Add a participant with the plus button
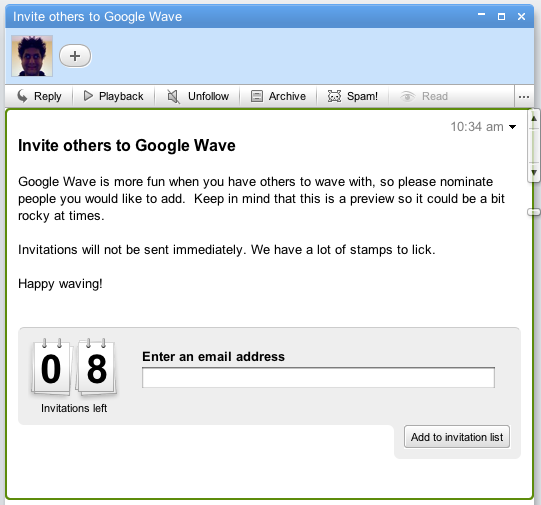 [x=75, y=56]
